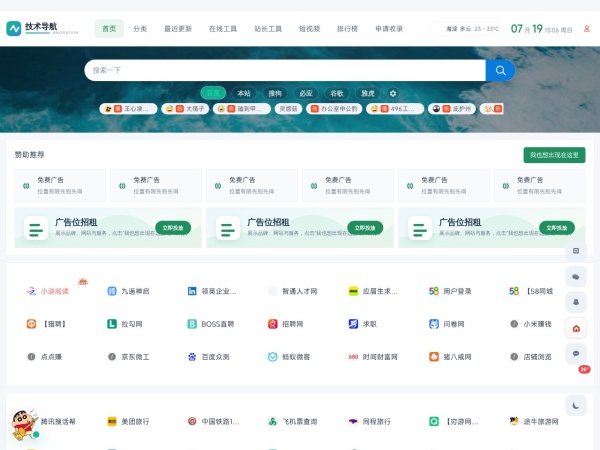Toggle dark mode moon icon
This screenshot has width=600, height=450.
[x=576, y=406]
